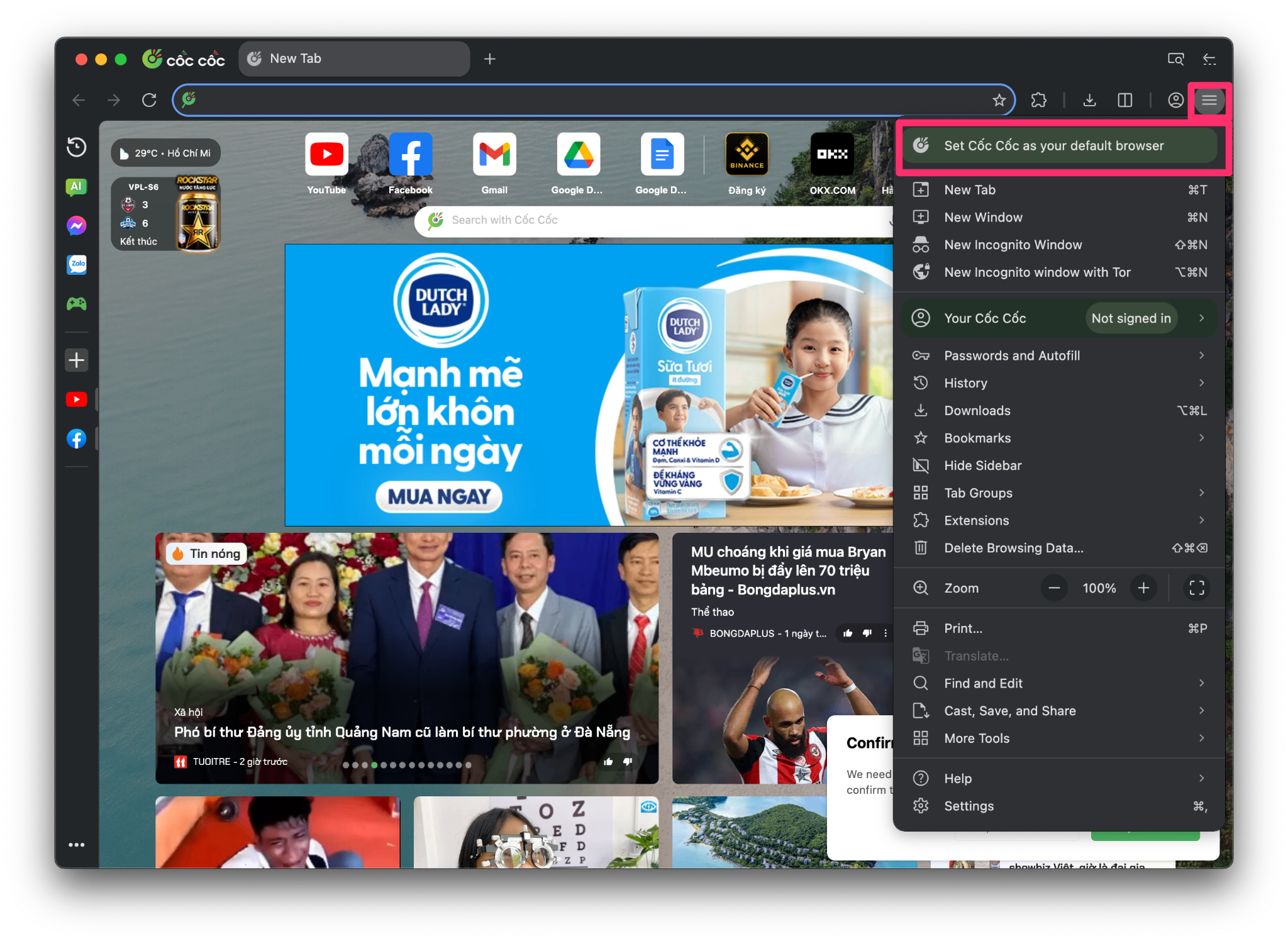This screenshot has width=1288, height=941.
Task: Open Zalo from the sidebar
Action: 77,265
